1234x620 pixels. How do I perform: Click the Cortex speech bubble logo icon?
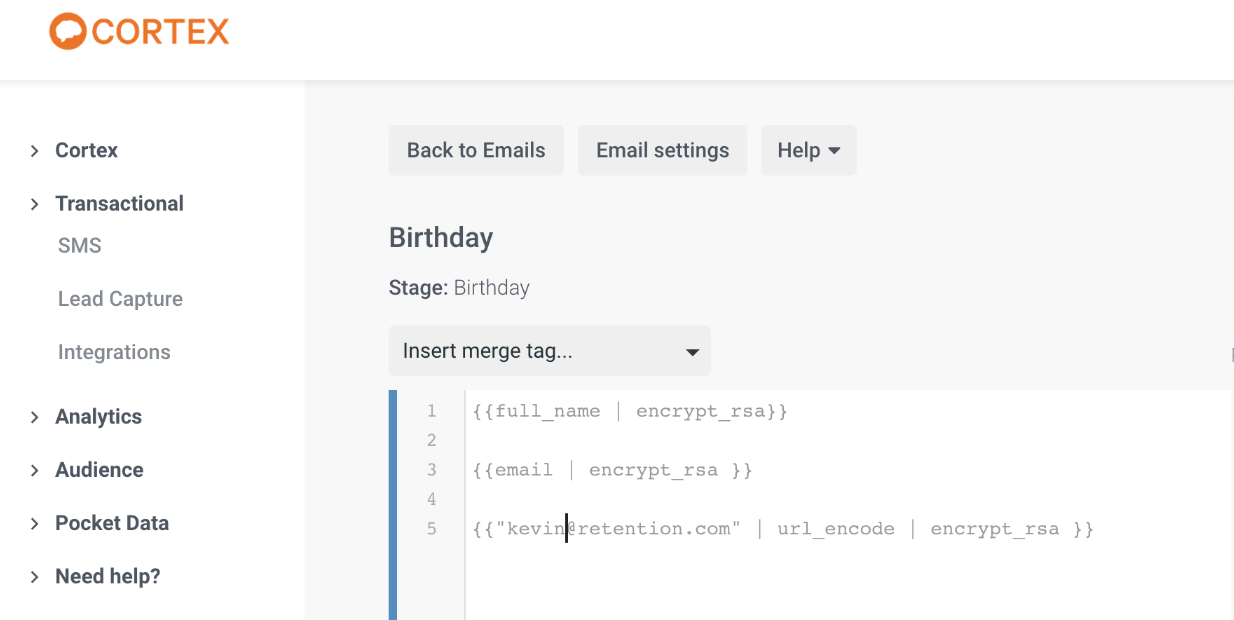(x=68, y=31)
